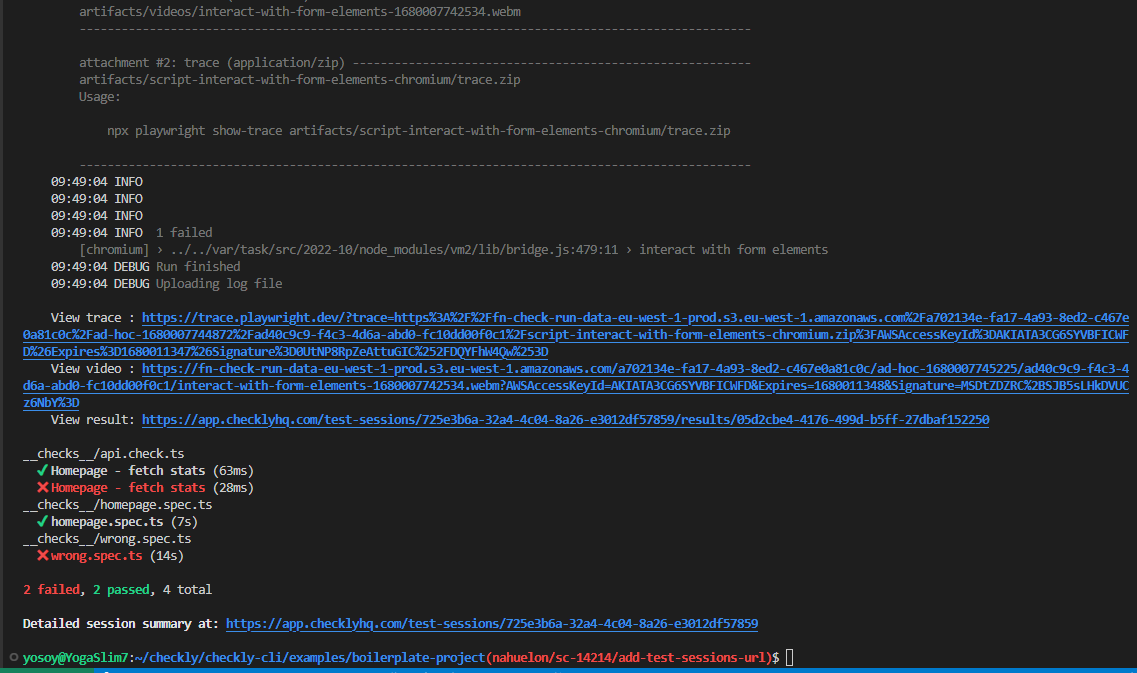Click the ~/checkly/checkly-cli working directory path
Screen dimensions: 1137x673
310,657
